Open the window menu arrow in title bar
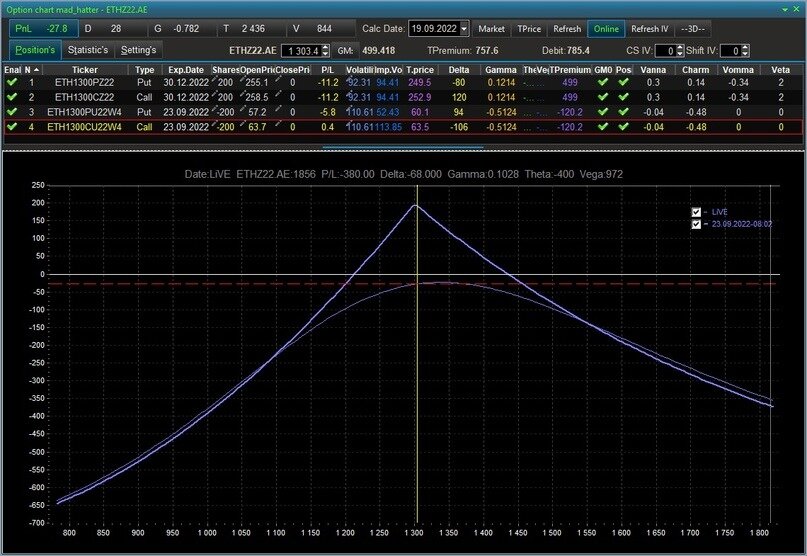This screenshot has height=556, width=807. pyautogui.click(x=784, y=9)
